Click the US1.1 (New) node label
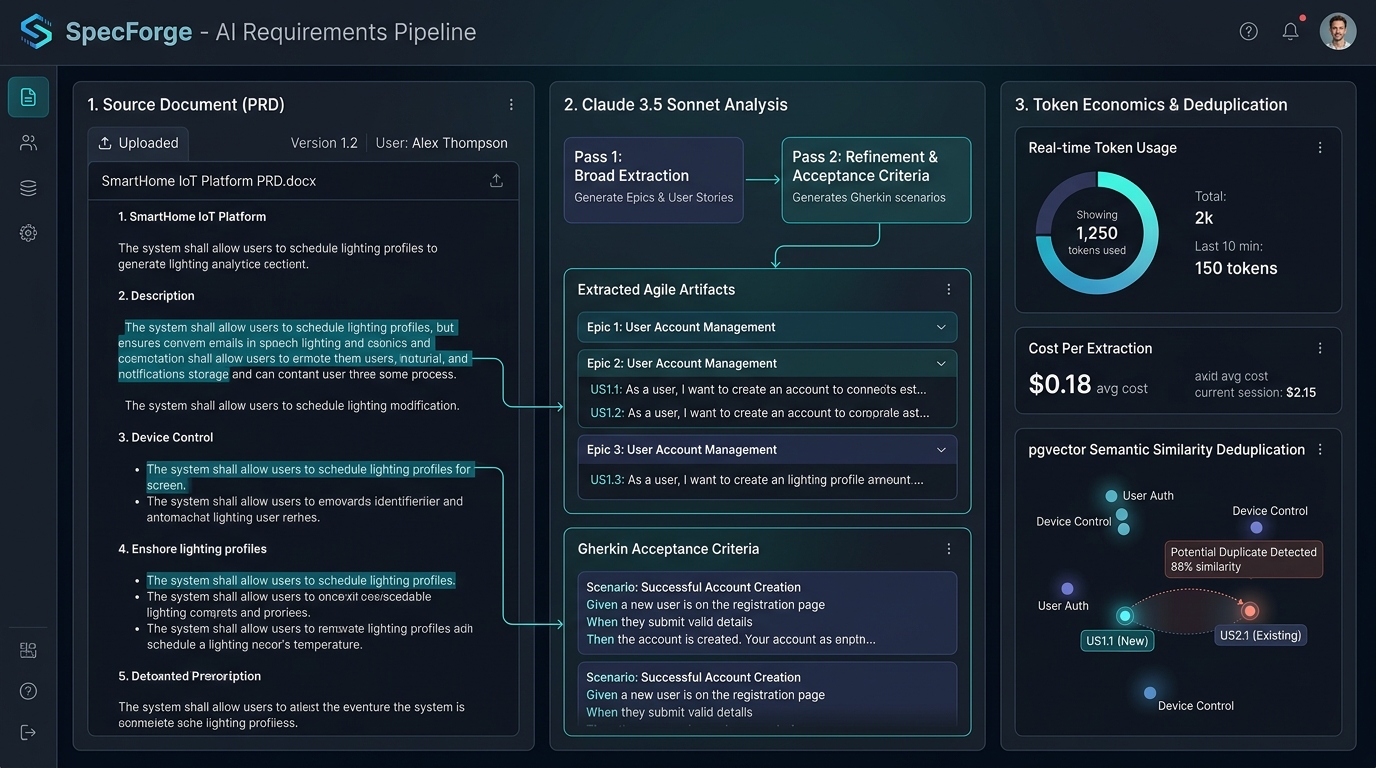Viewport: 1376px width, 768px height. coord(1118,641)
